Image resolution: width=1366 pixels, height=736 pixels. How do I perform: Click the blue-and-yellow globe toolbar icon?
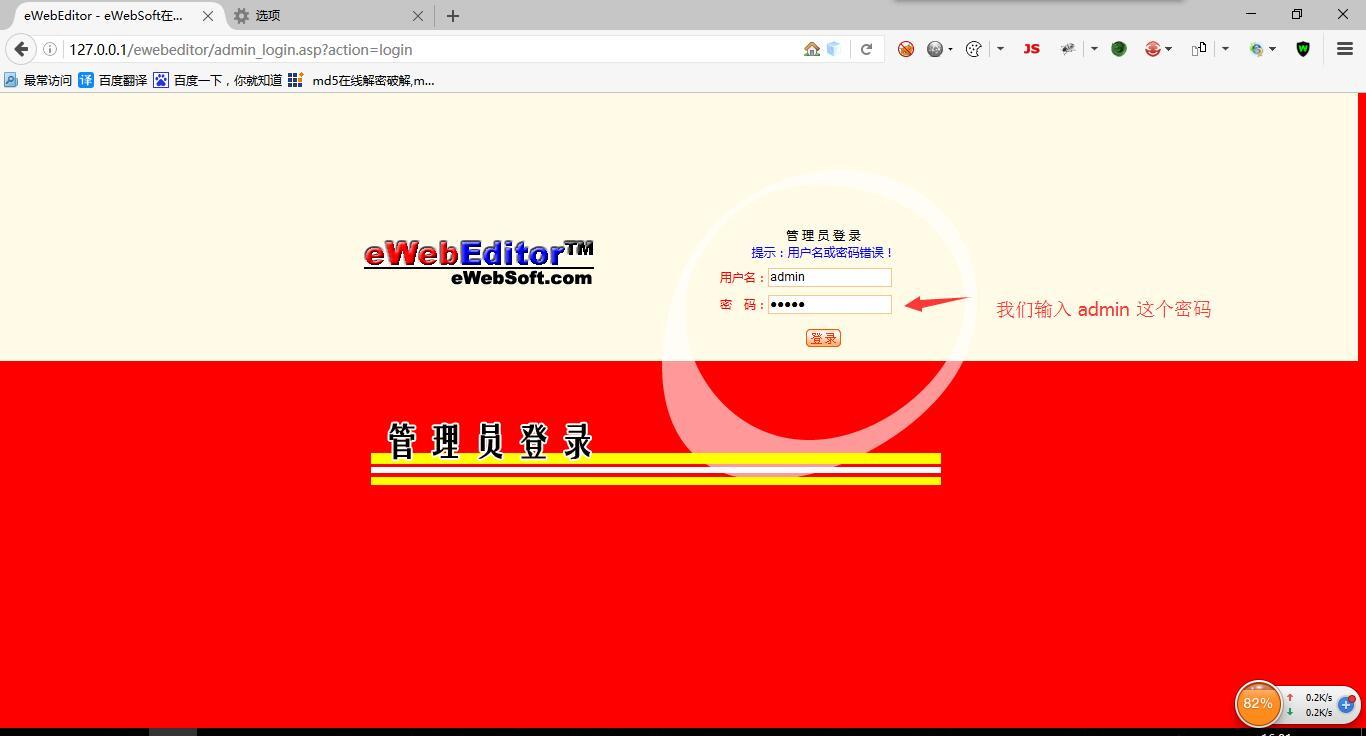coord(1257,49)
